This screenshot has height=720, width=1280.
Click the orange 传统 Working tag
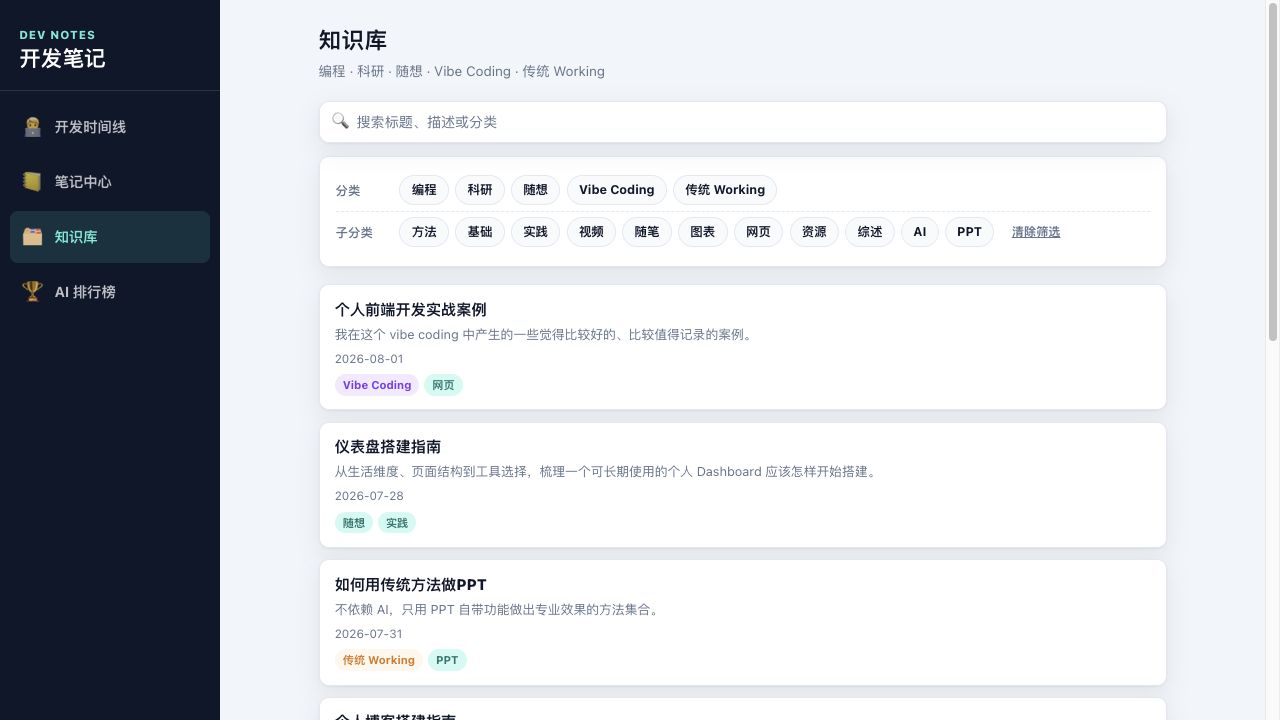(x=379, y=660)
